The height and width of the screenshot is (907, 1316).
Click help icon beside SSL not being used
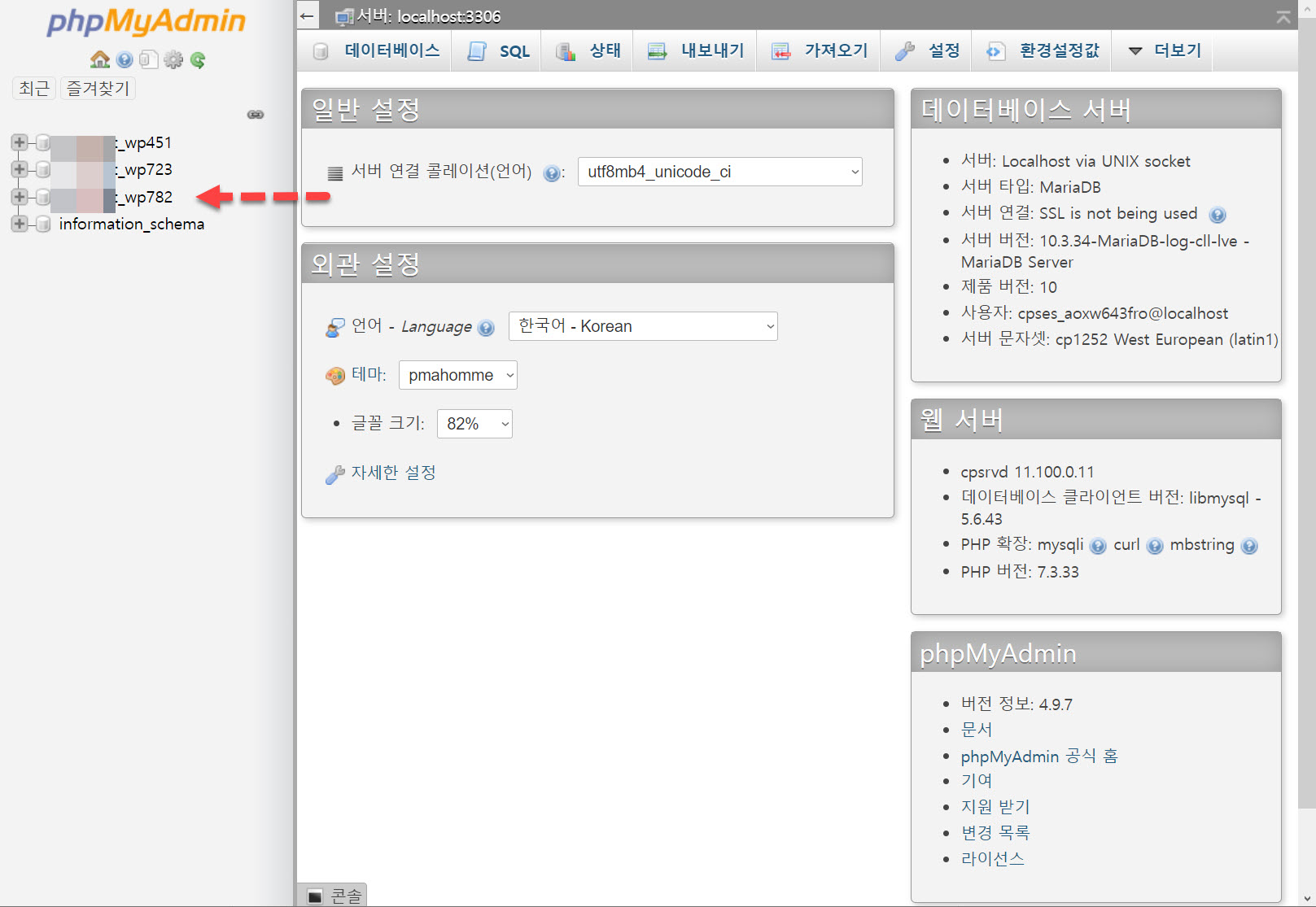1218,215
